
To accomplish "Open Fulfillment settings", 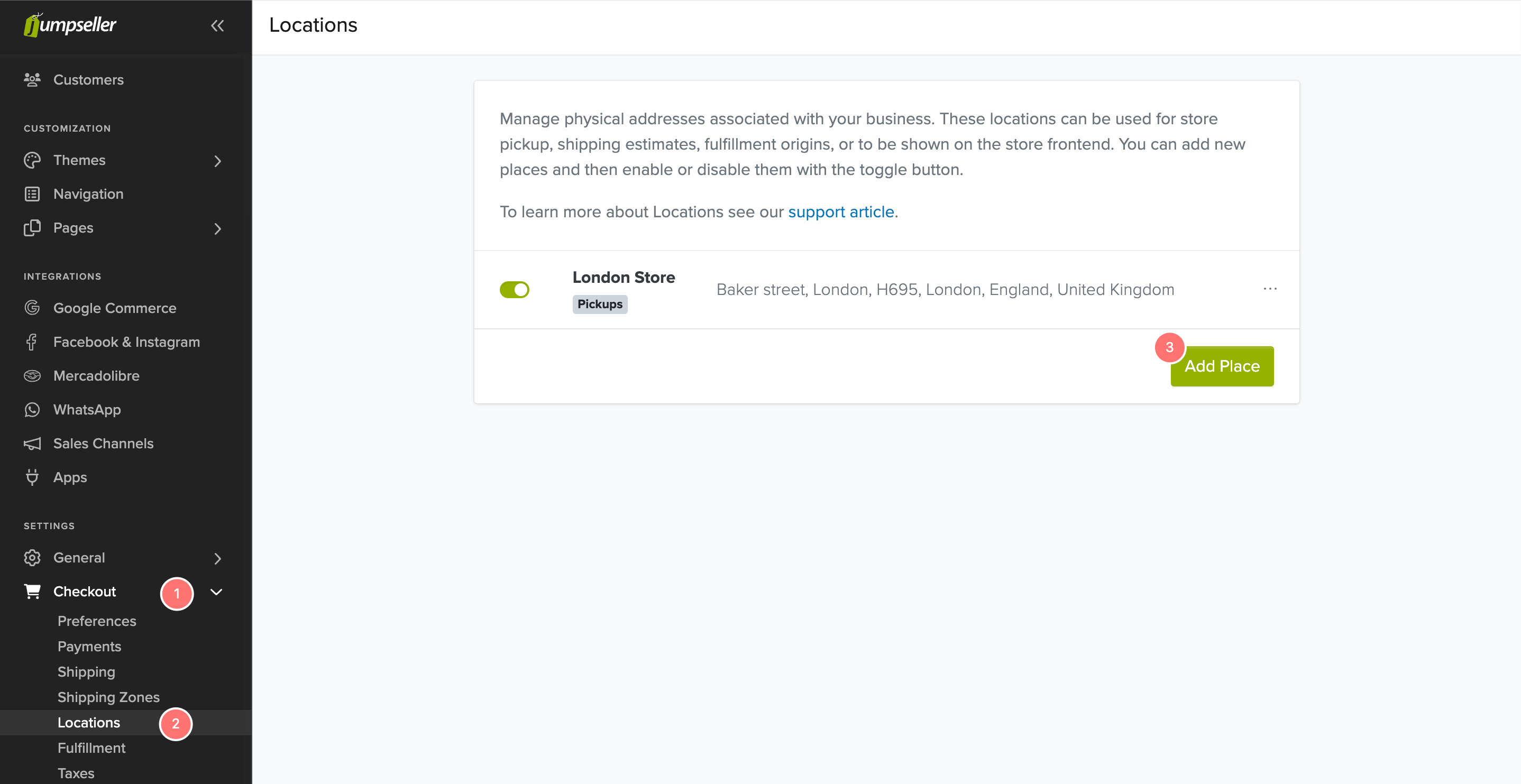I will 91,748.
